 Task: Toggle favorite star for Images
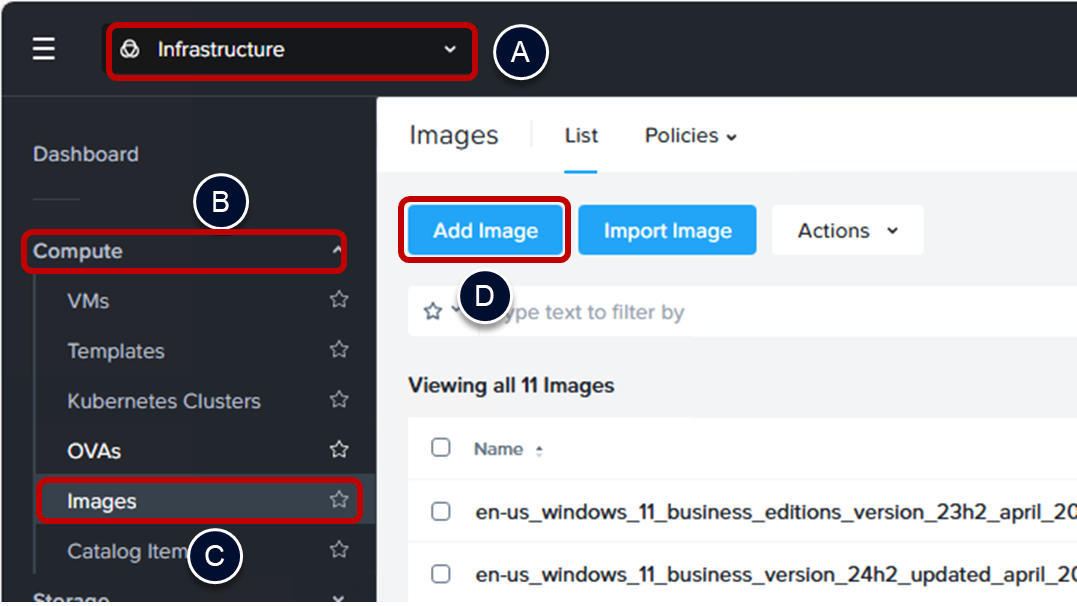tap(339, 499)
